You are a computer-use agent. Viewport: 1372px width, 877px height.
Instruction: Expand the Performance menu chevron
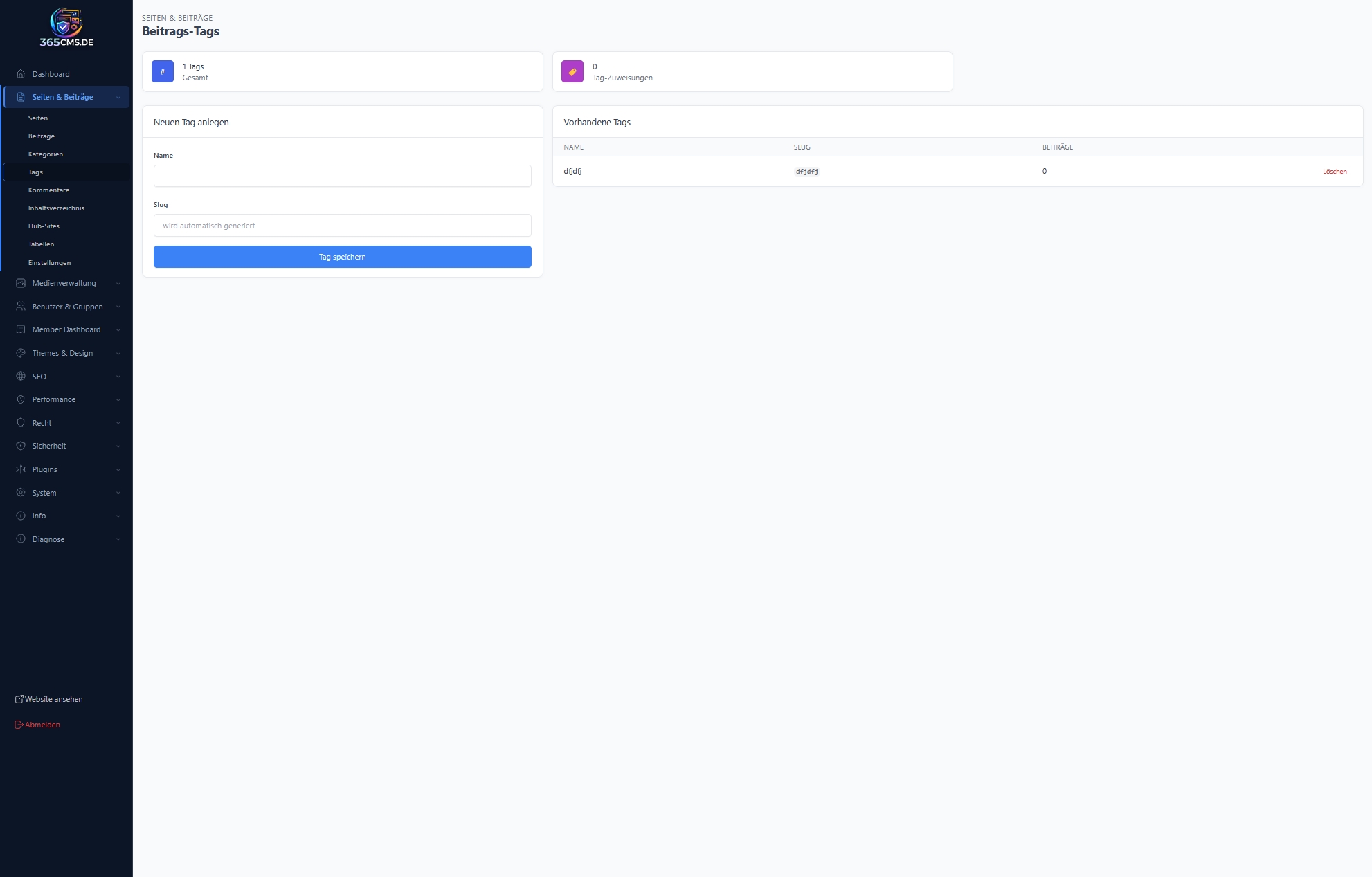(118, 400)
